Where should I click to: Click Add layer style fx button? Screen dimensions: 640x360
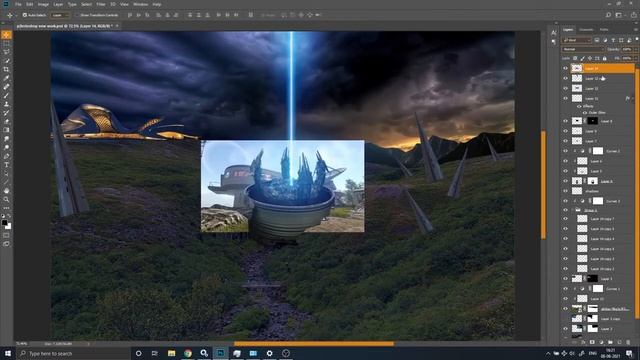583,342
